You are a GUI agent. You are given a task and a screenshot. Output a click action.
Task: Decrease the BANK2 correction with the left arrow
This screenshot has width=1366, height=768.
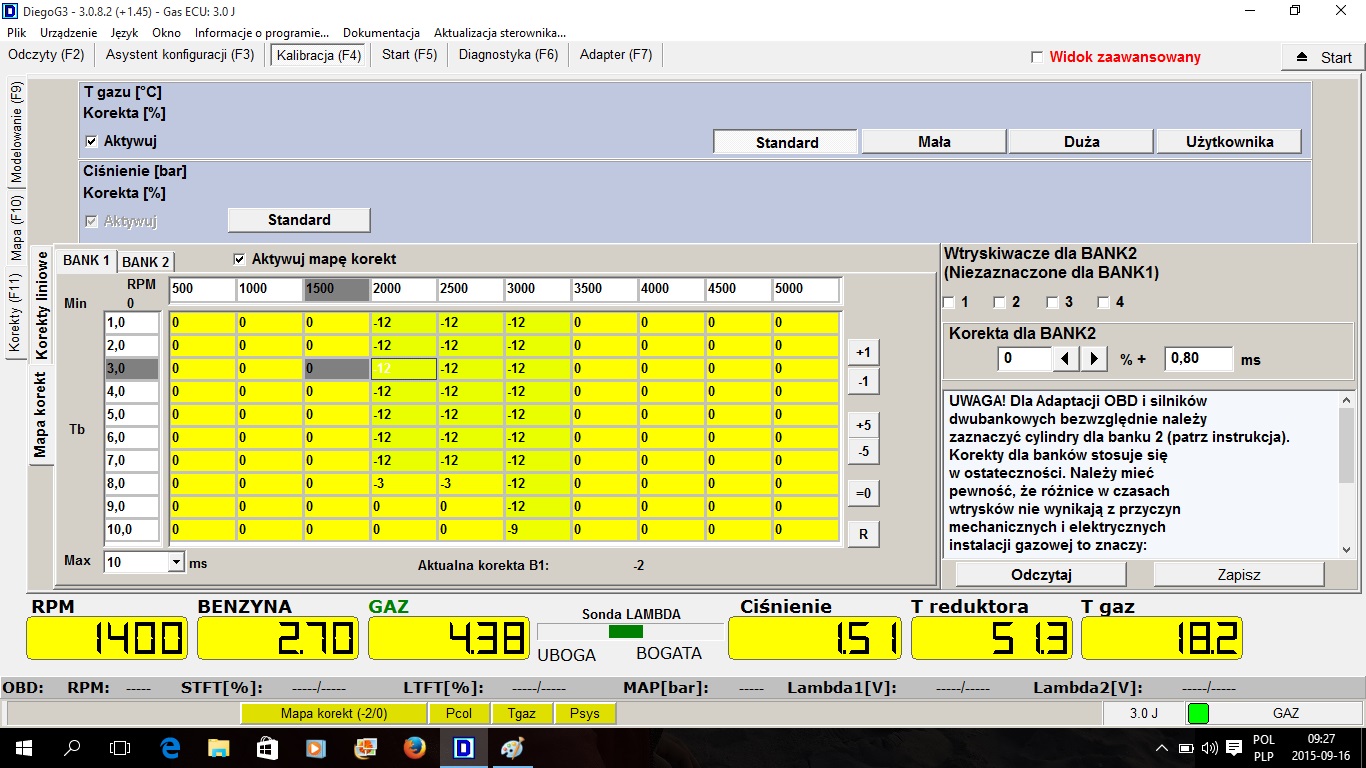coord(1065,358)
